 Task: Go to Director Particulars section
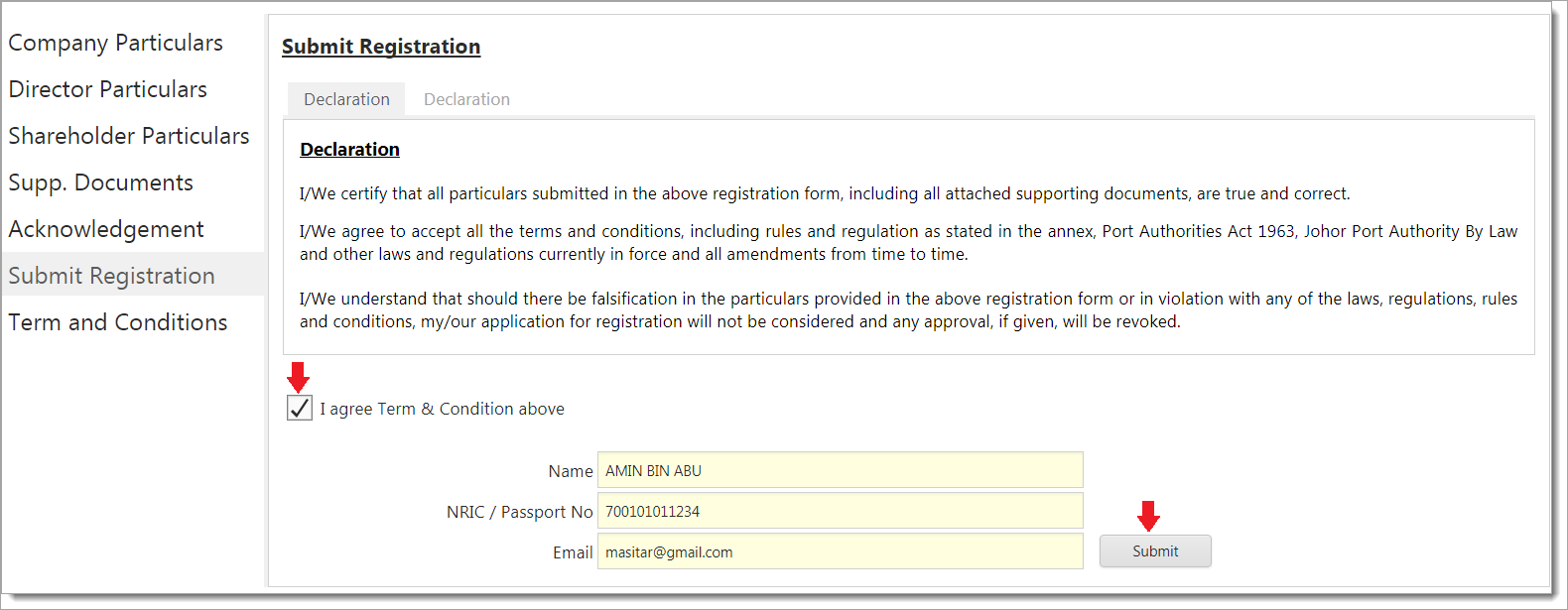tap(107, 89)
